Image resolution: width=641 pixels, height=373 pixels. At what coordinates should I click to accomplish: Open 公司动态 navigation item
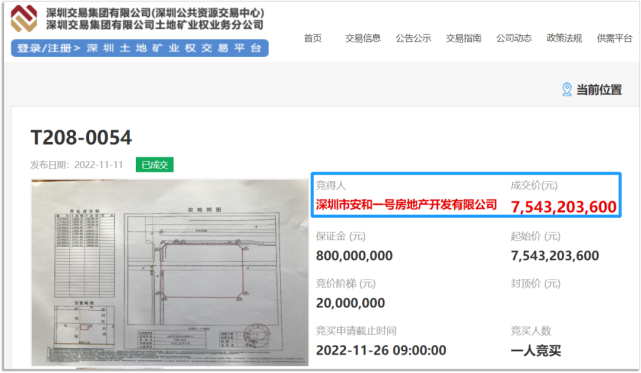514,38
